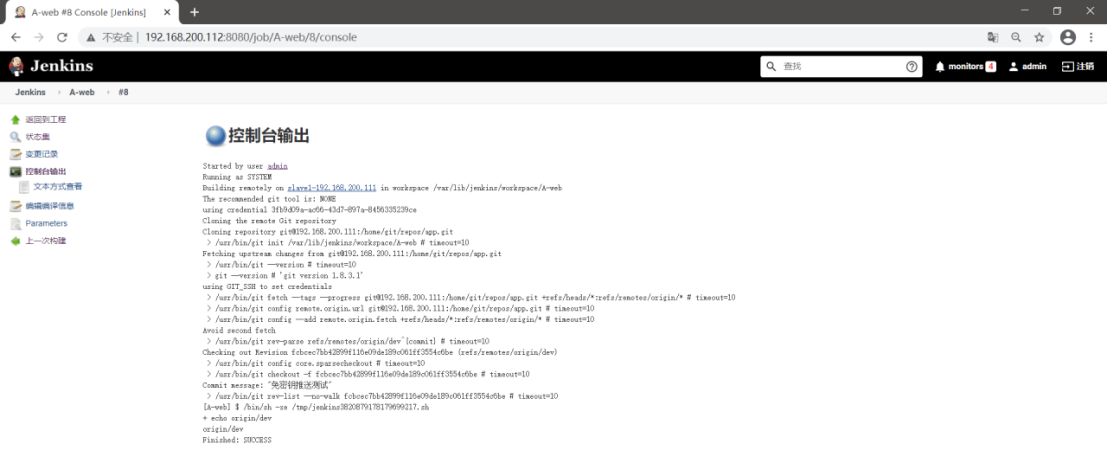Click the green up arrow 返回到工程 icon
This screenshot has width=1108, height=450.
click(16, 120)
